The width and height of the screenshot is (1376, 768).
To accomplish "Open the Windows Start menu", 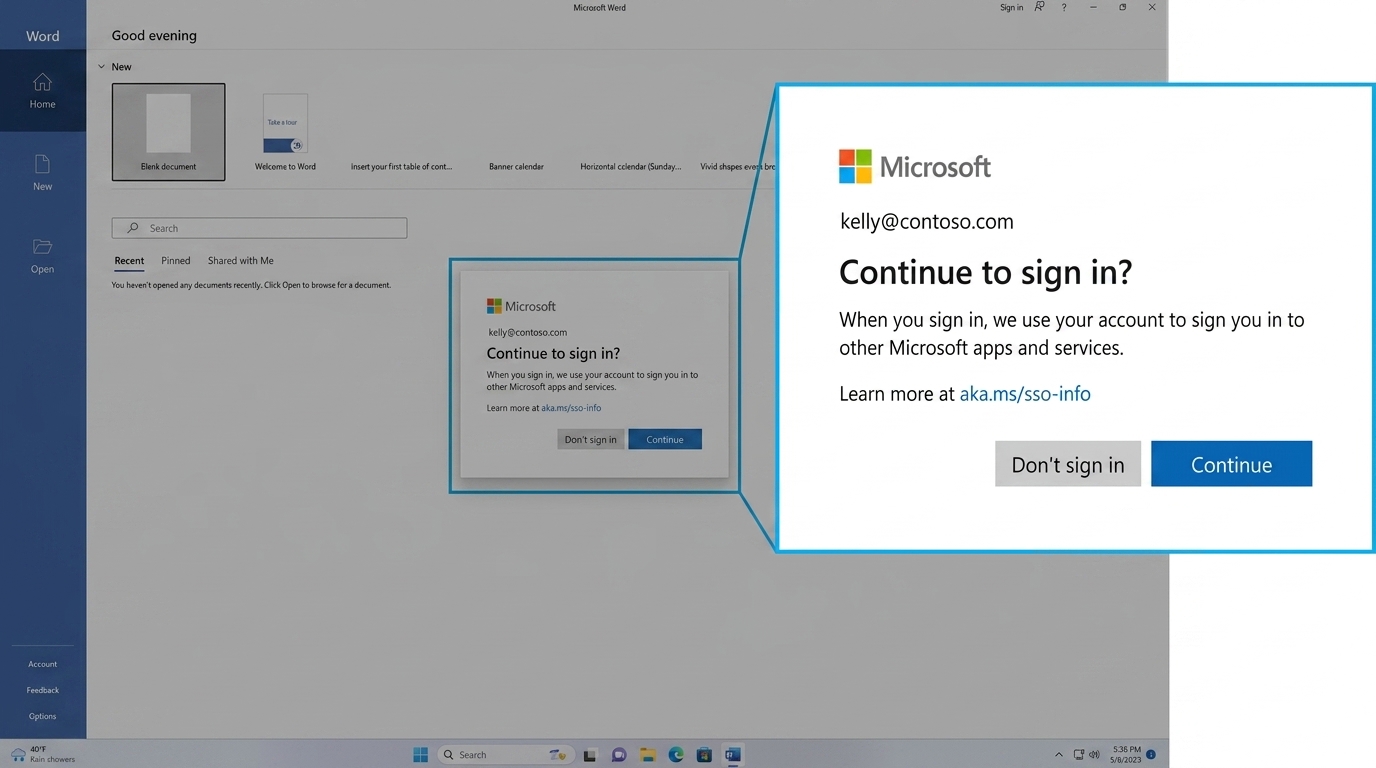I will coord(421,755).
